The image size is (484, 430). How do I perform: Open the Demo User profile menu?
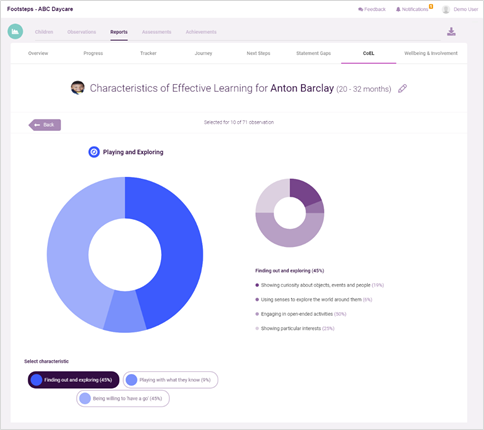460,9
